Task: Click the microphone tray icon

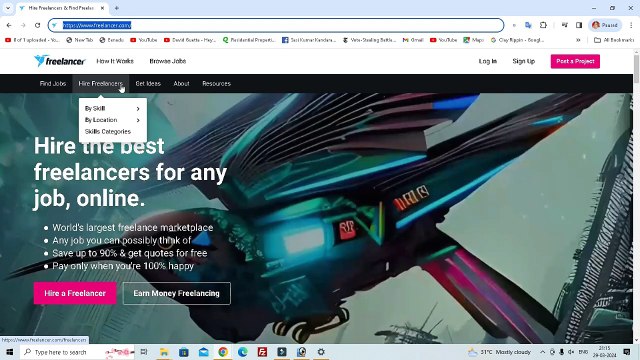Action: tap(562, 352)
